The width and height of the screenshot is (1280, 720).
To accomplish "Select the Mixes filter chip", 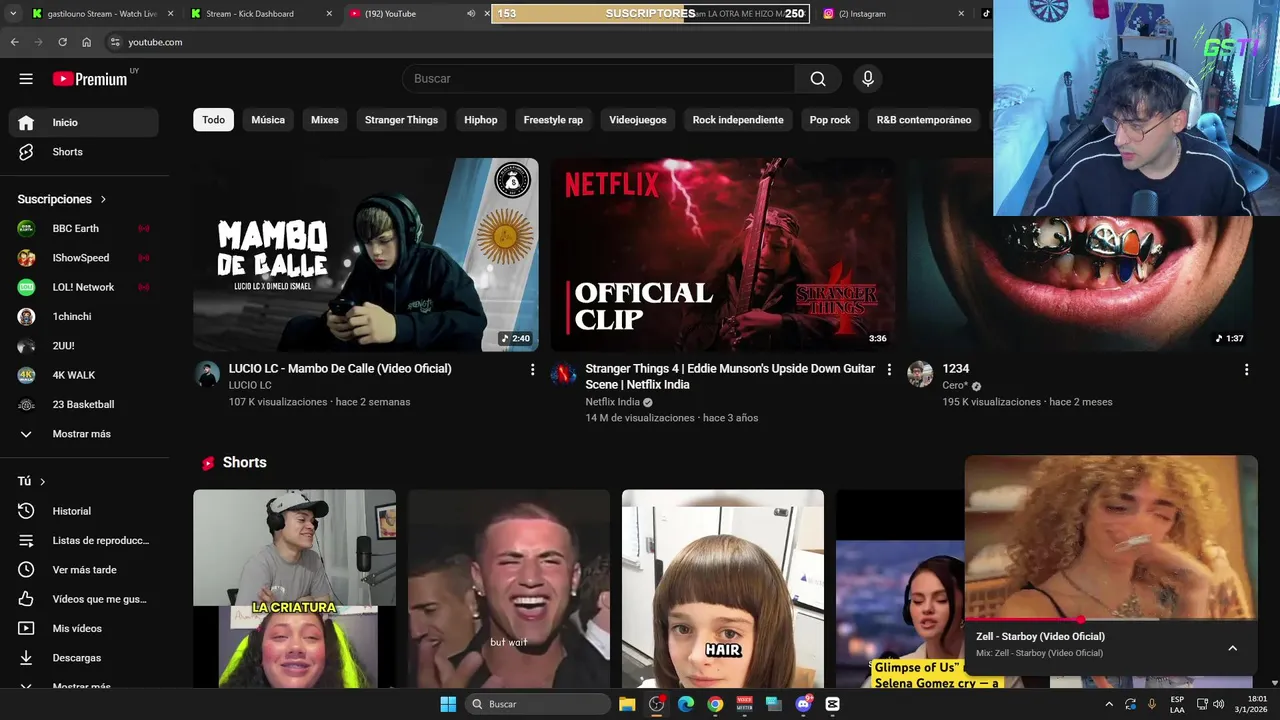I will pos(325,120).
